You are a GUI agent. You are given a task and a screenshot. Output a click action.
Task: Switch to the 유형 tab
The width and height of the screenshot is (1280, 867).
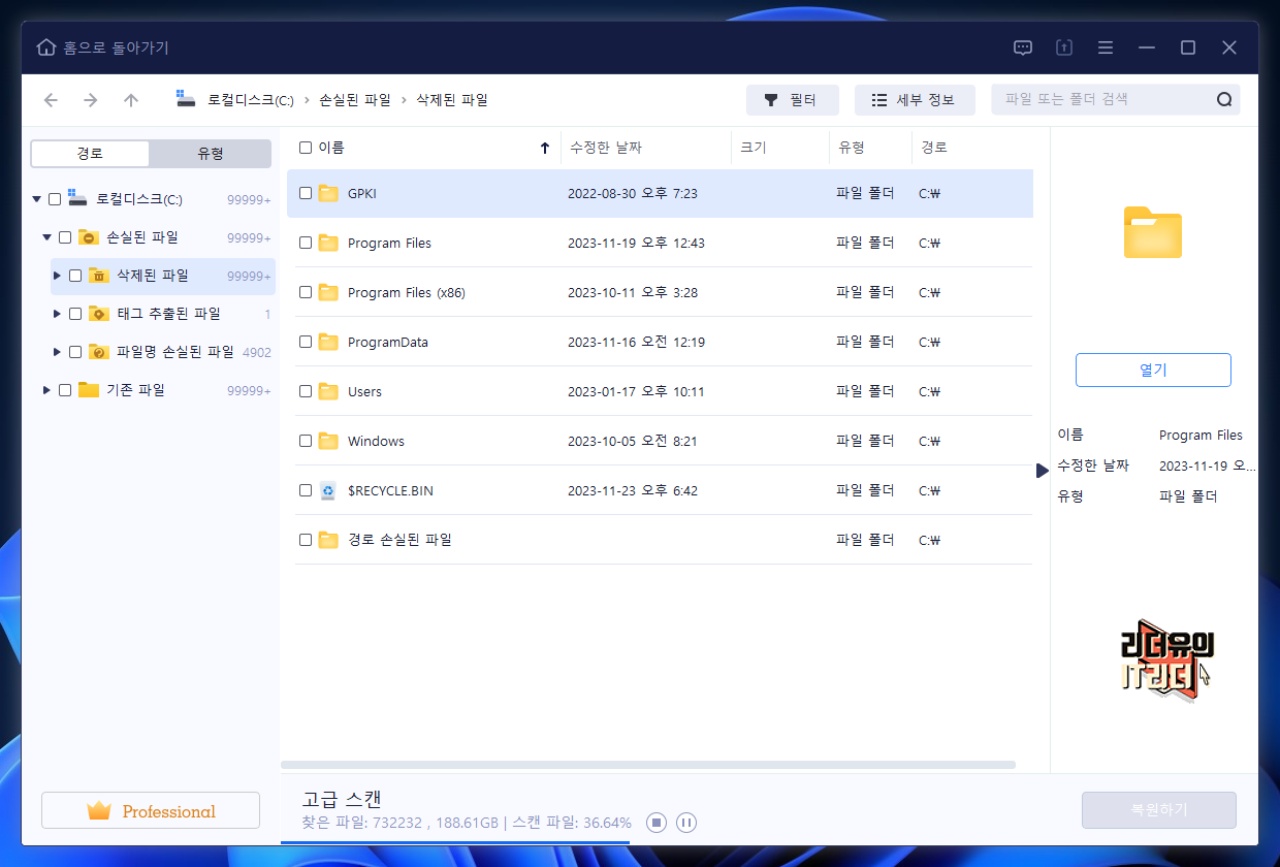point(210,154)
